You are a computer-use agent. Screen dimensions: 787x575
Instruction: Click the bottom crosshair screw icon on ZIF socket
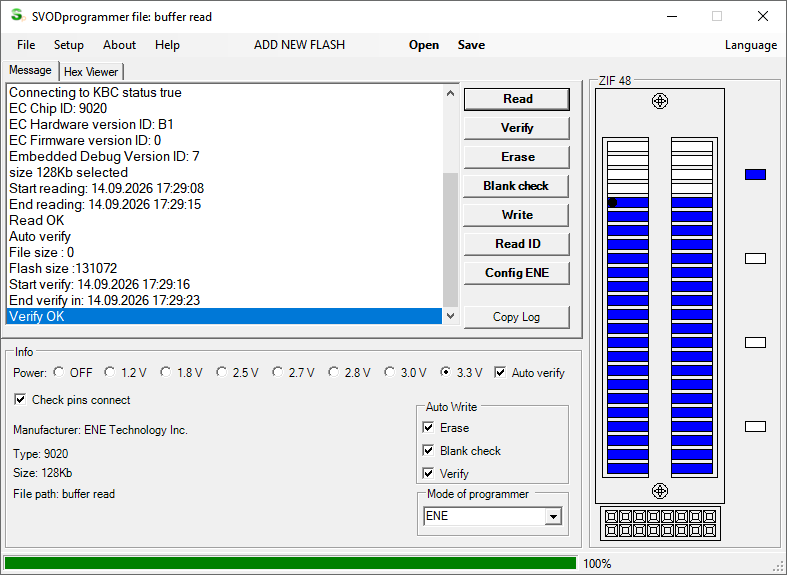660,491
